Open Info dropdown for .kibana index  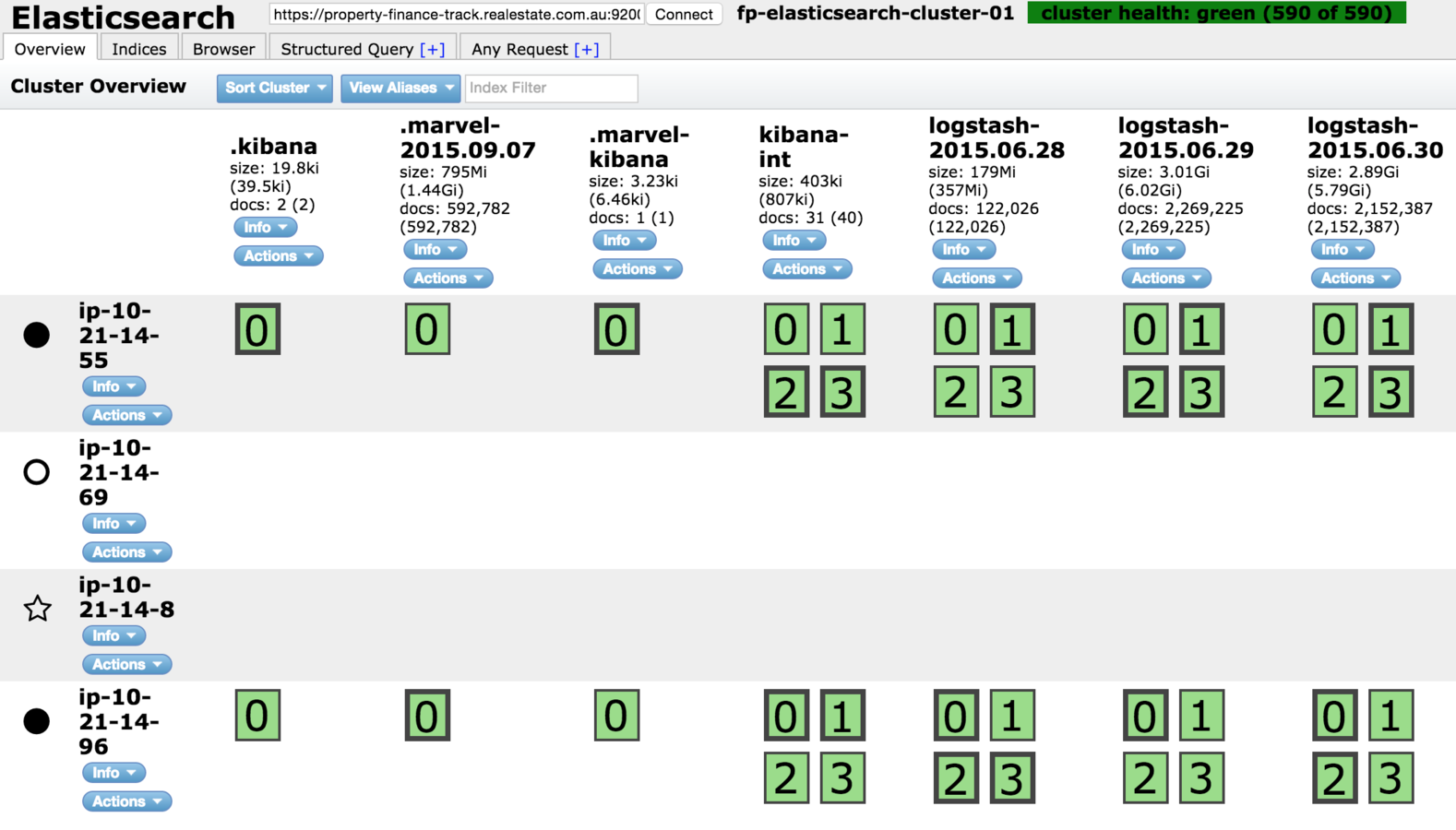[x=266, y=227]
